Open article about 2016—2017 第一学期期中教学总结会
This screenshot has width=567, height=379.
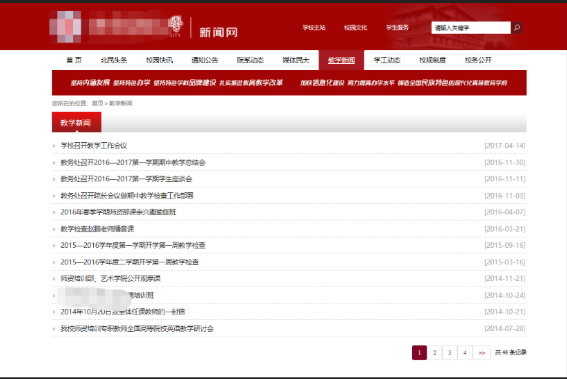[133, 162]
